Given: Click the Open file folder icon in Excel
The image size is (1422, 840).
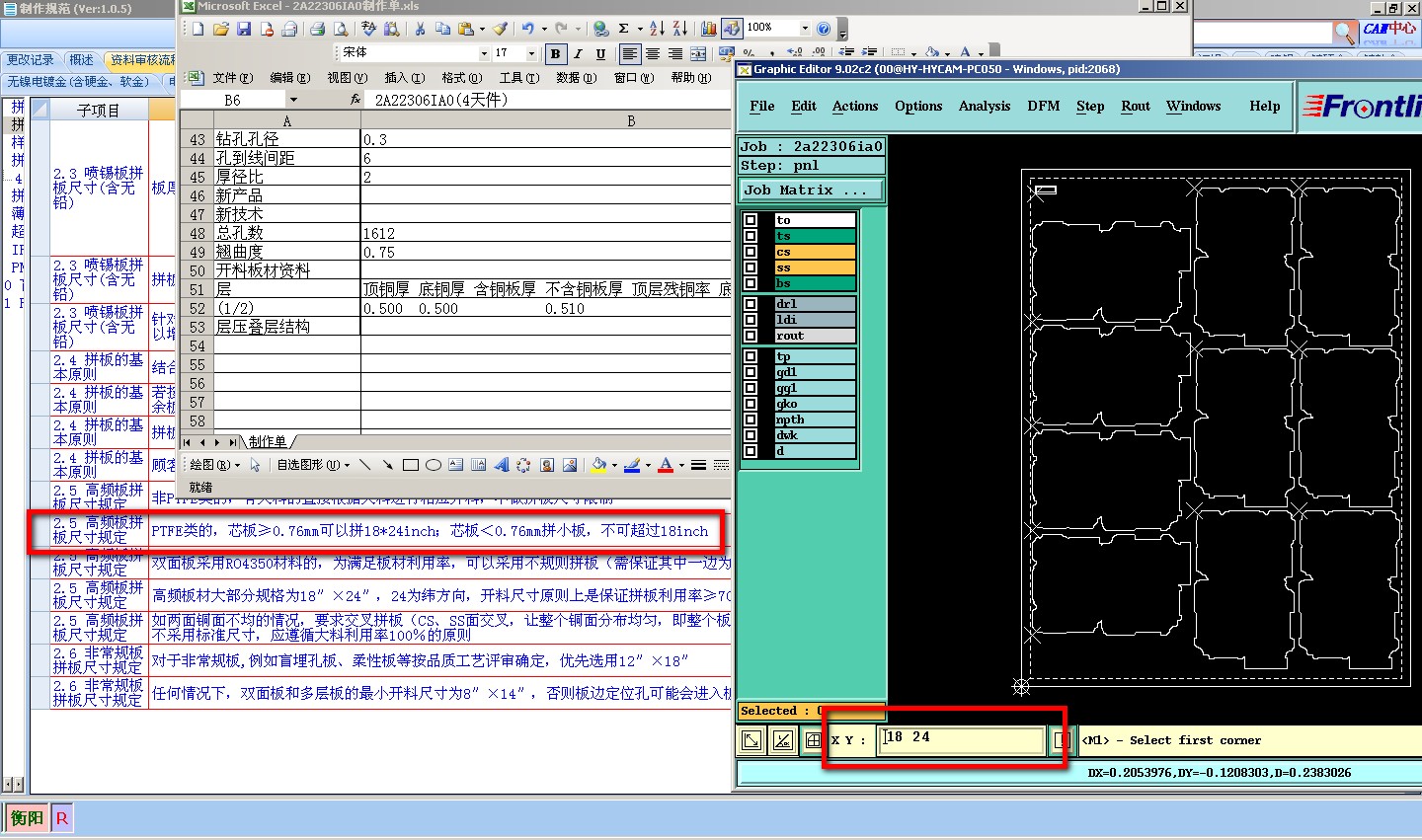Looking at the screenshot, I should [x=221, y=30].
